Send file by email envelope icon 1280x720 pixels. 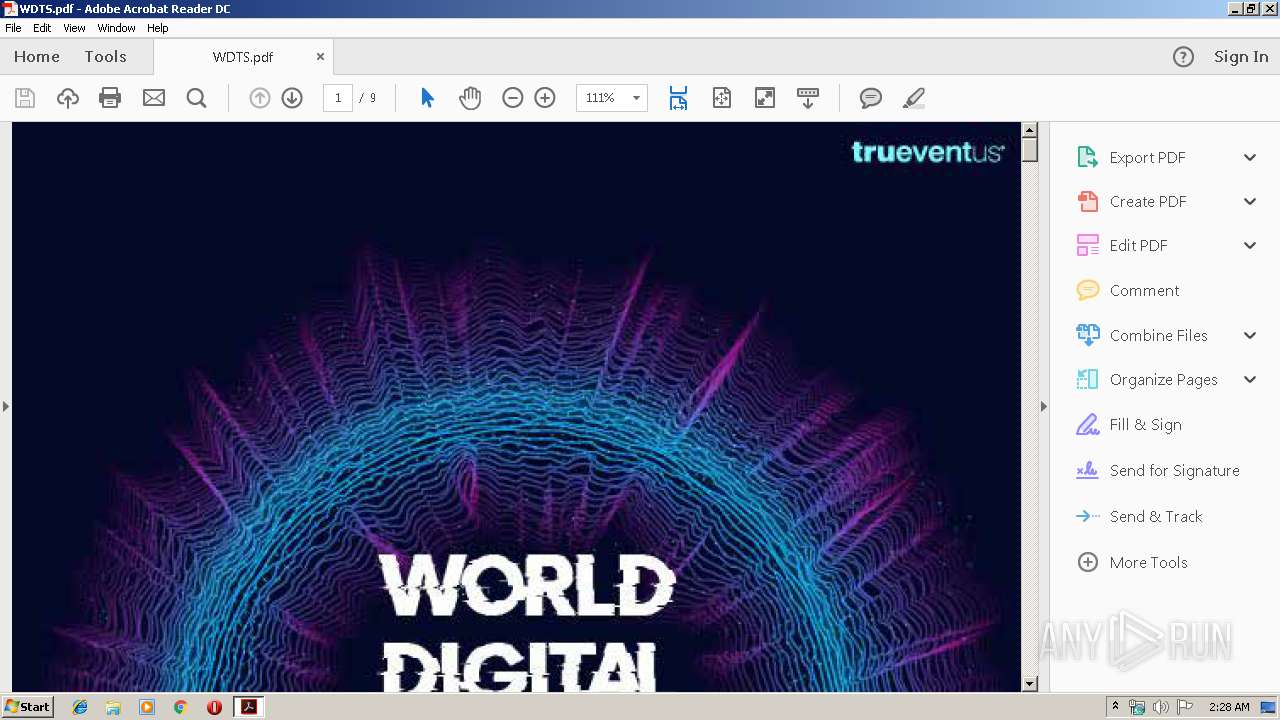(x=154, y=98)
